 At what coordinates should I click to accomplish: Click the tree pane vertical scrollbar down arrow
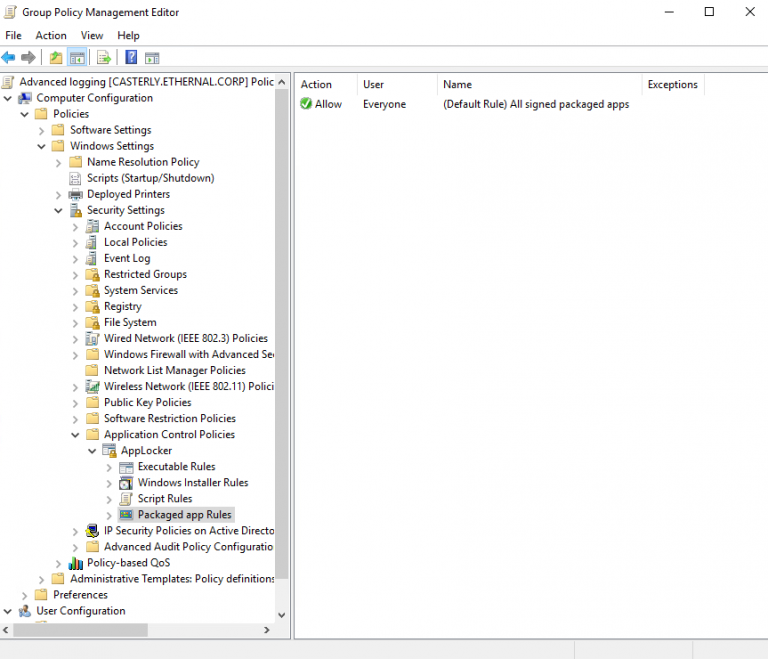click(x=282, y=615)
